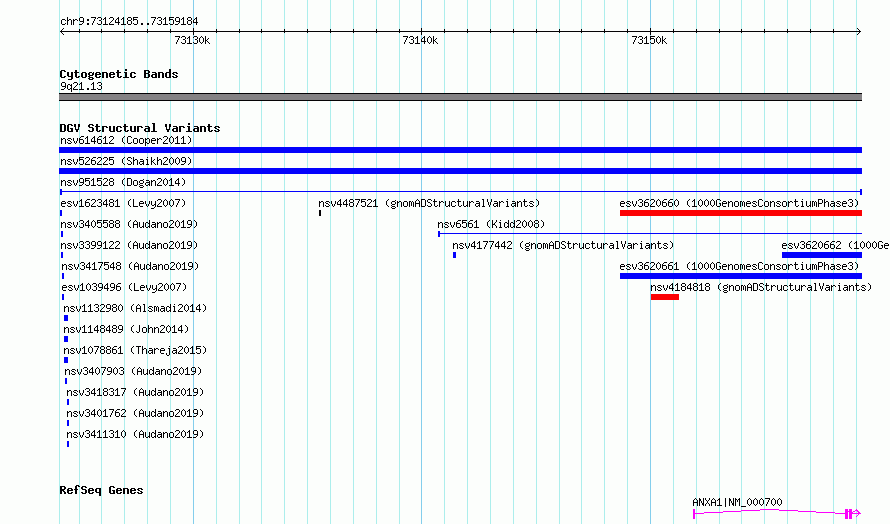Open variant nsv6561 (Kidd2008) label
This screenshot has height=524, width=890.
tap(491, 224)
